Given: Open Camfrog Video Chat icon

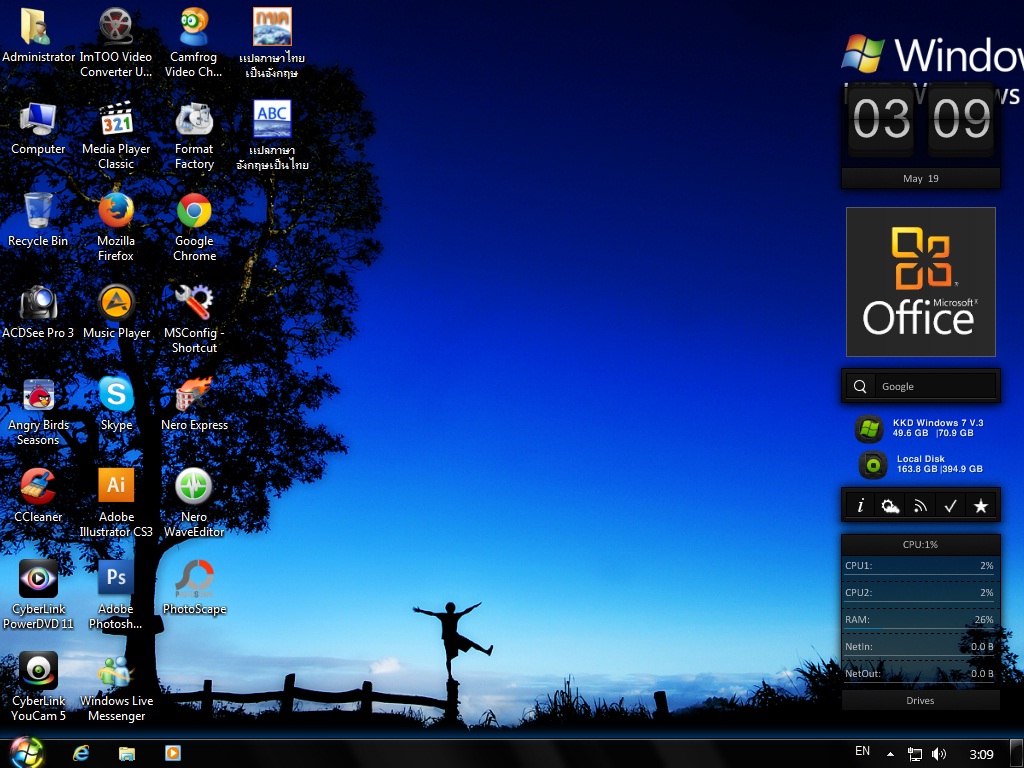Looking at the screenshot, I should click(x=193, y=27).
